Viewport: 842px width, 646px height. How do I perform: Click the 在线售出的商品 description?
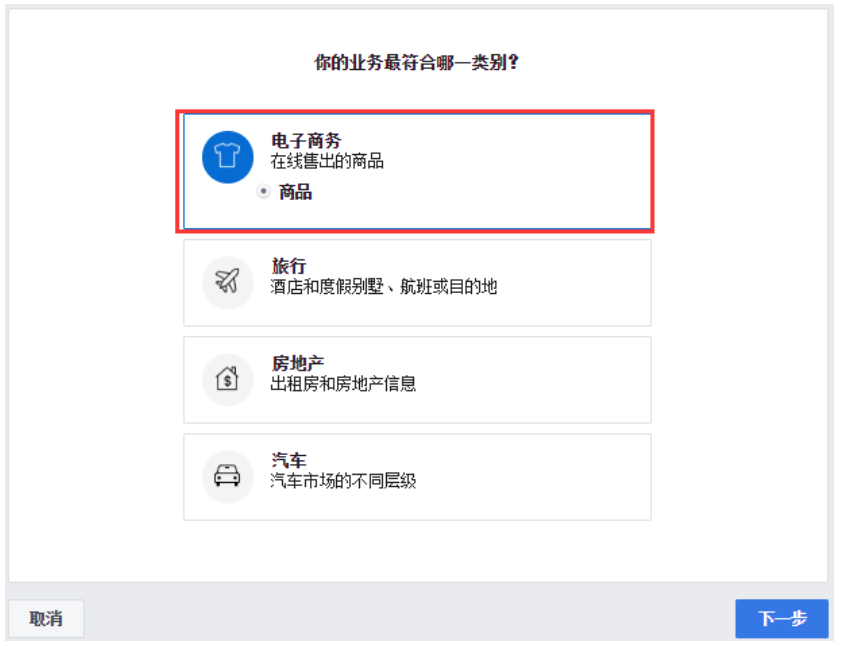pos(327,161)
